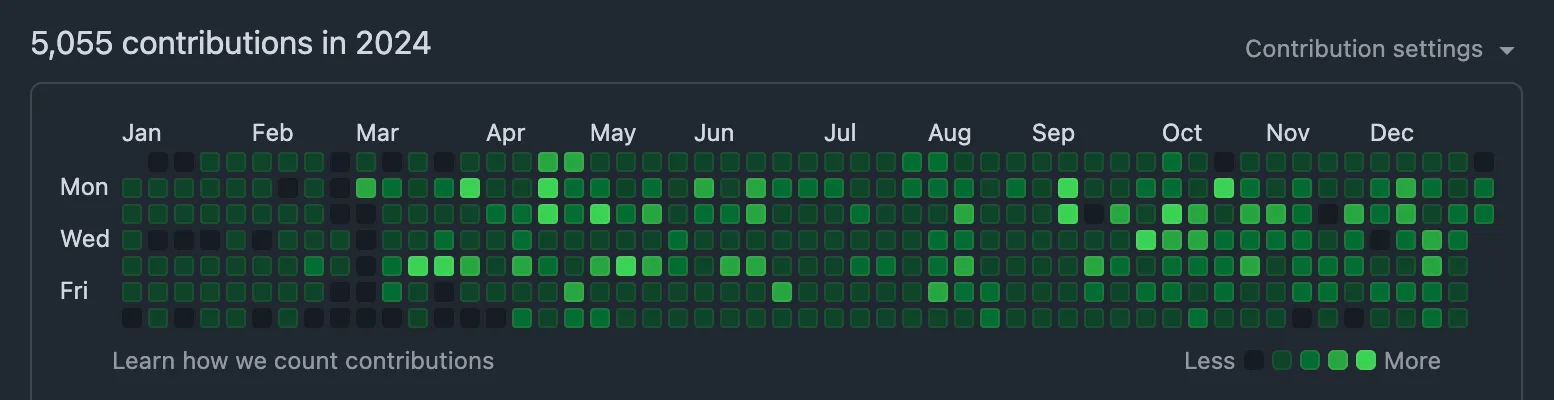Click the Mon weekday label
Viewport: 1554px width, 400px height.
click(84, 187)
